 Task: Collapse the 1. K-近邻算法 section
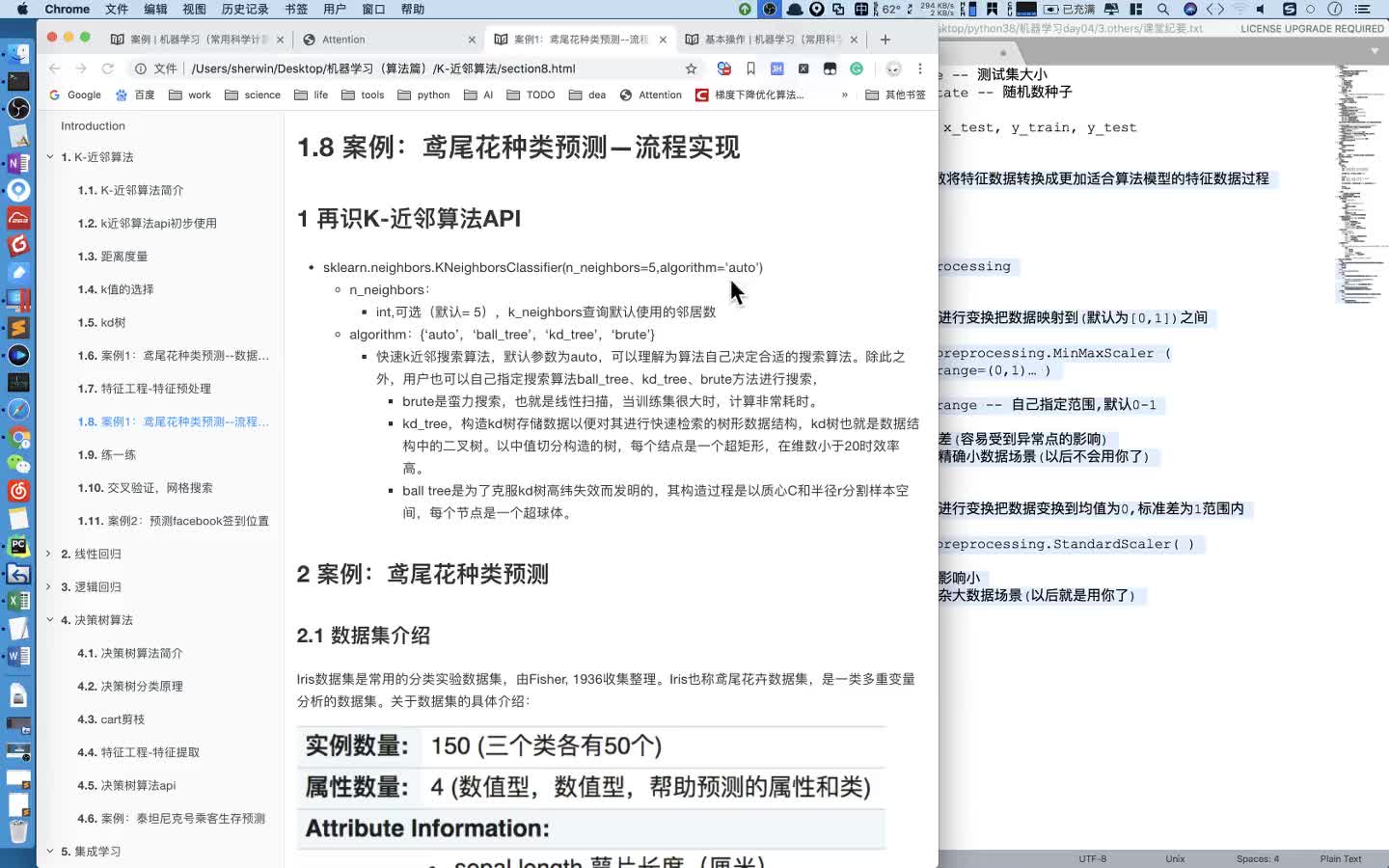[x=50, y=157]
